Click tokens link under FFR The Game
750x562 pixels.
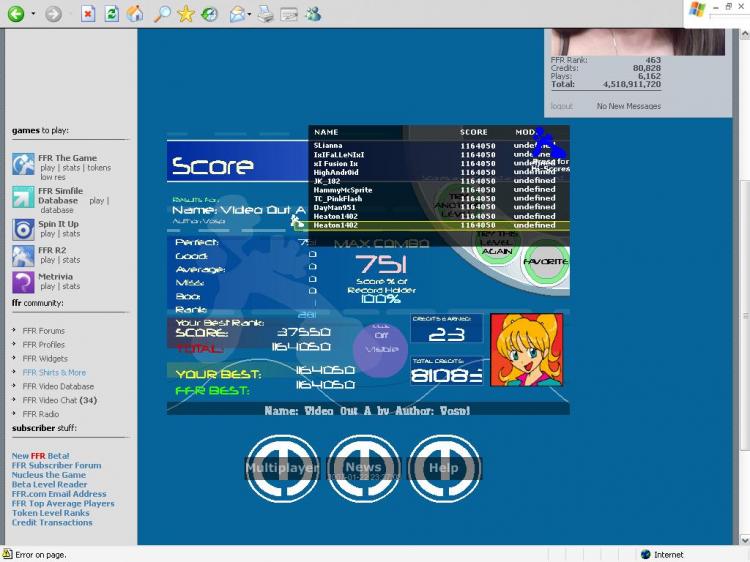pos(99,168)
